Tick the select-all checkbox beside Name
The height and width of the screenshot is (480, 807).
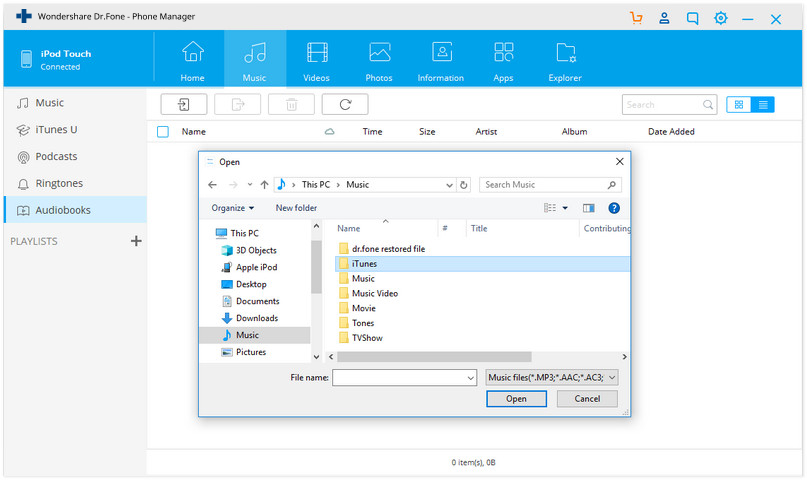pyautogui.click(x=163, y=132)
